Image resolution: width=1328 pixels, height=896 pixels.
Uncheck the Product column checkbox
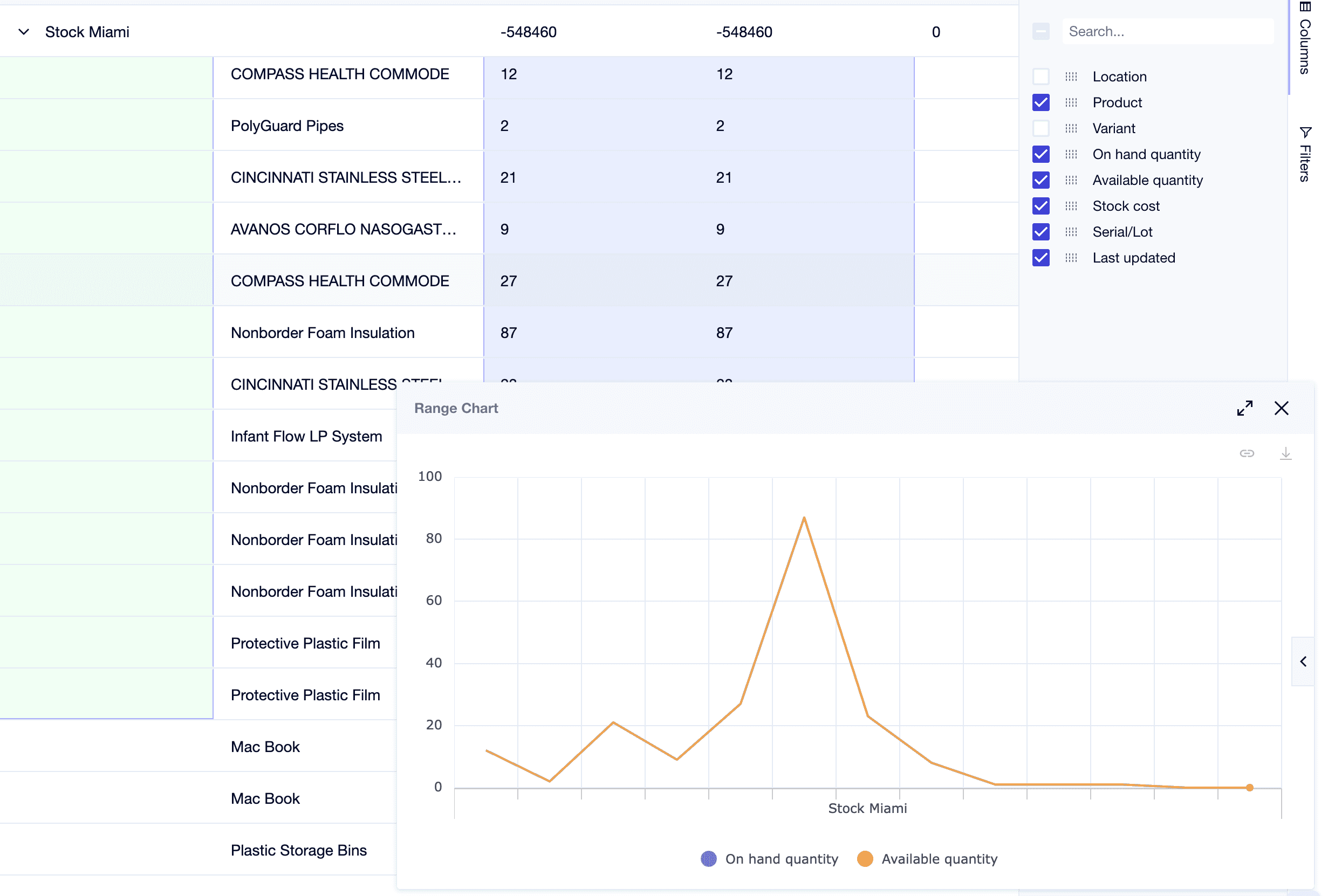(x=1041, y=103)
